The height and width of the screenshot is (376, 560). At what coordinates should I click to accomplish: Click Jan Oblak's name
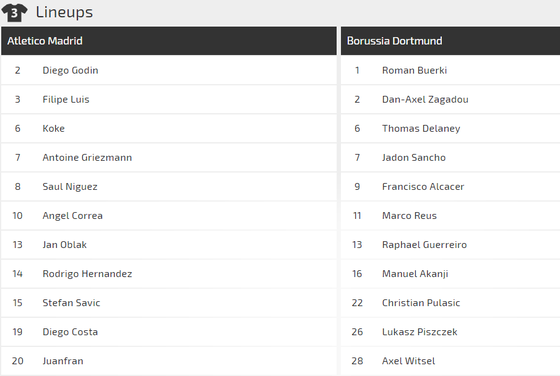pyautogui.click(x=65, y=245)
